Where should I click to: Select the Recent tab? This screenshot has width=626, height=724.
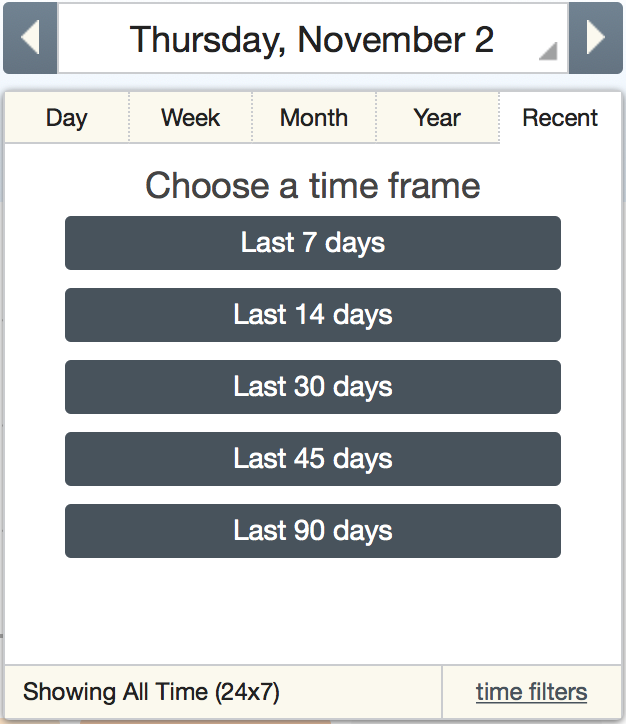coord(560,118)
